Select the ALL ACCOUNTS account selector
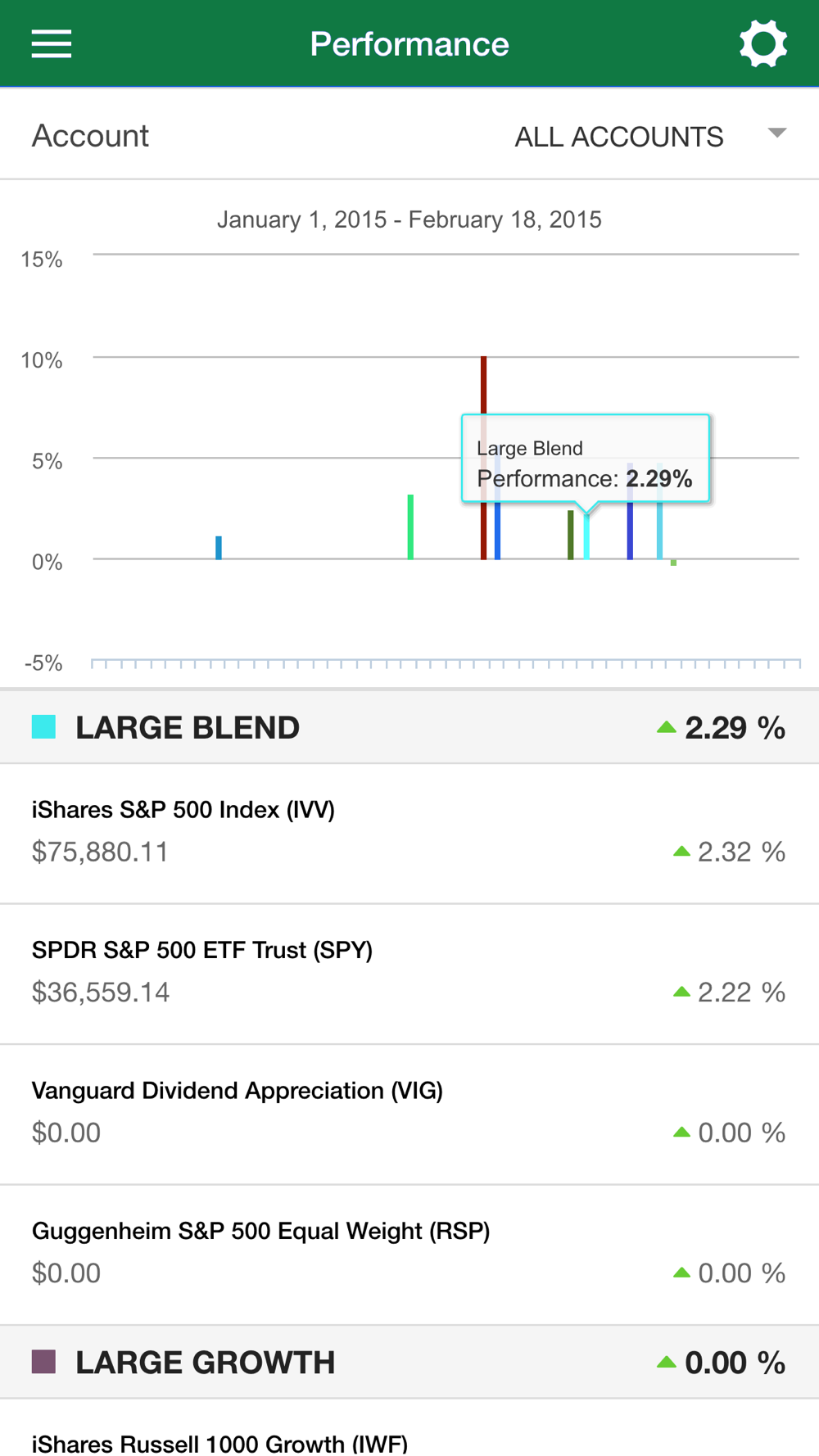Image resolution: width=819 pixels, height=1456 pixels. [618, 137]
